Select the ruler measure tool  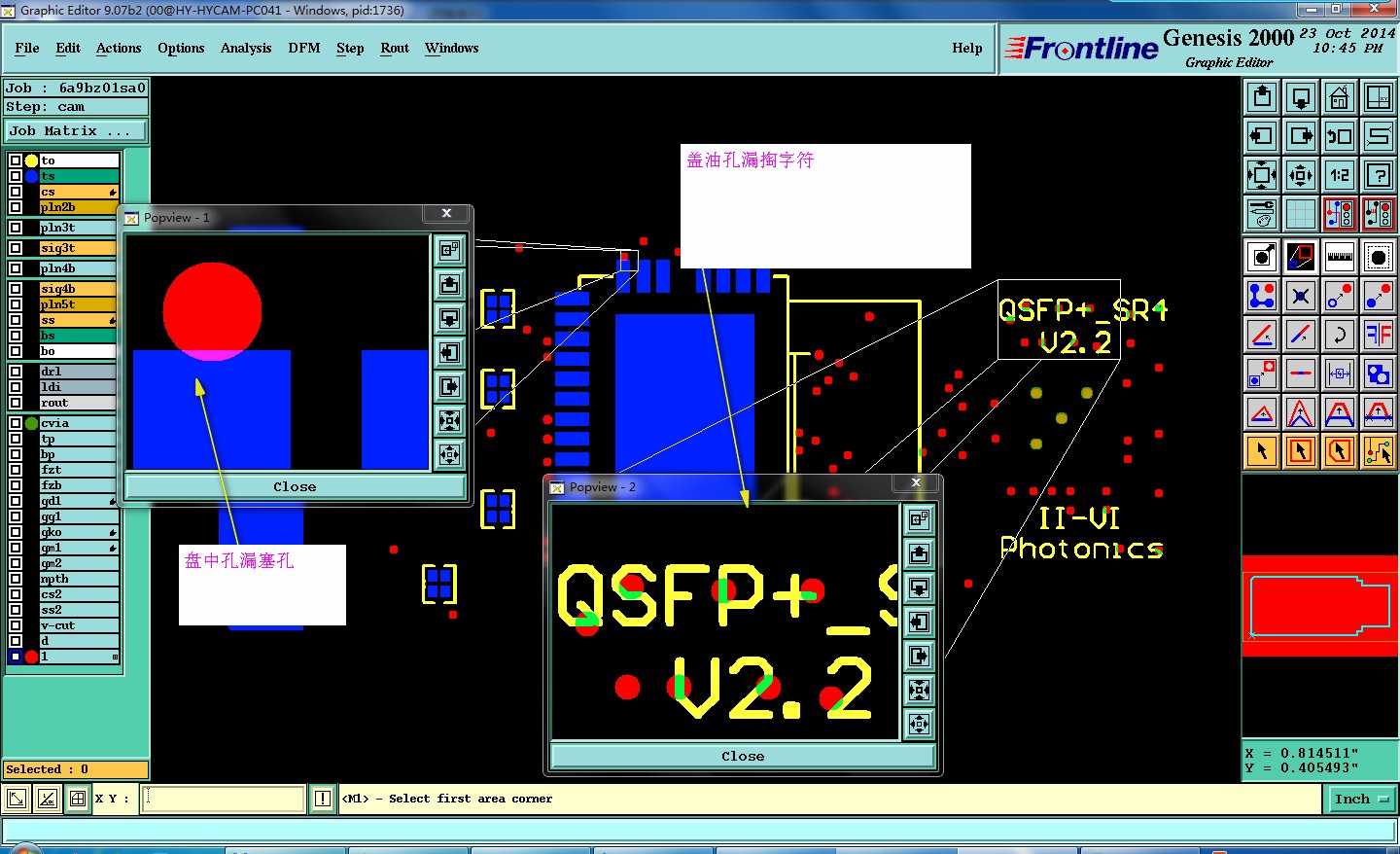tap(1340, 257)
